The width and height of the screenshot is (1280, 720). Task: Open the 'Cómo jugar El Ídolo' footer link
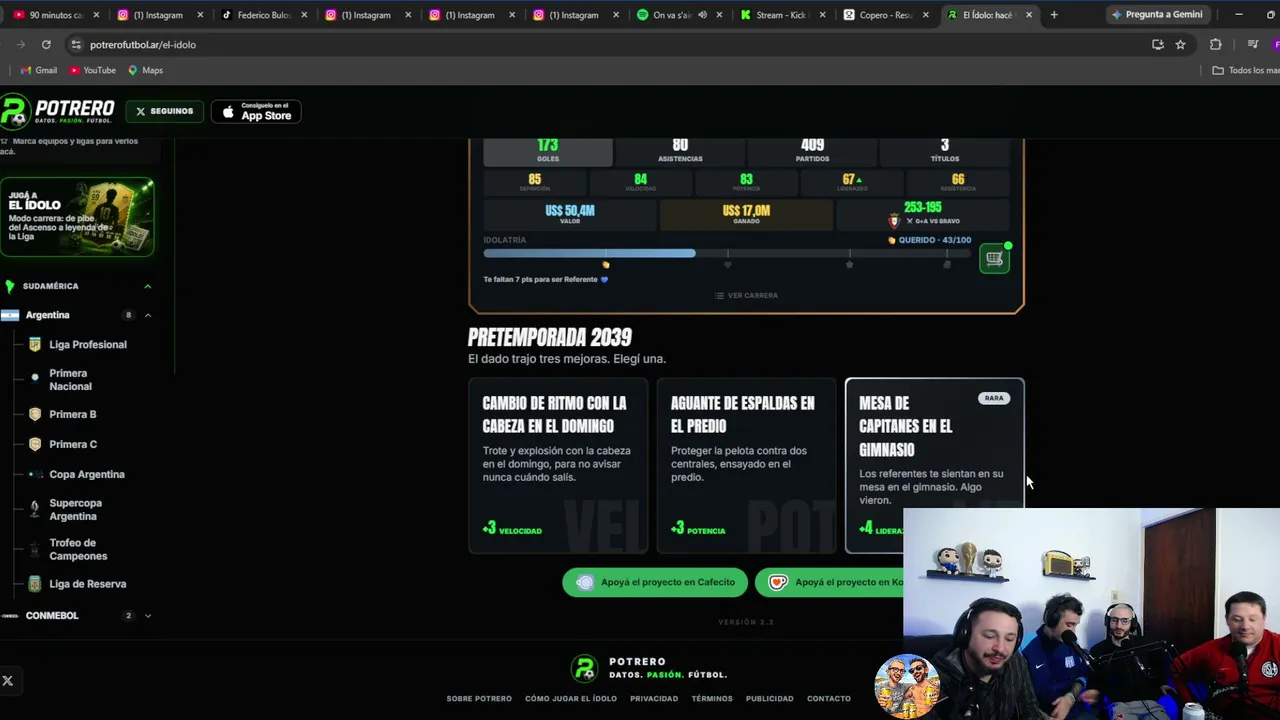coord(571,699)
